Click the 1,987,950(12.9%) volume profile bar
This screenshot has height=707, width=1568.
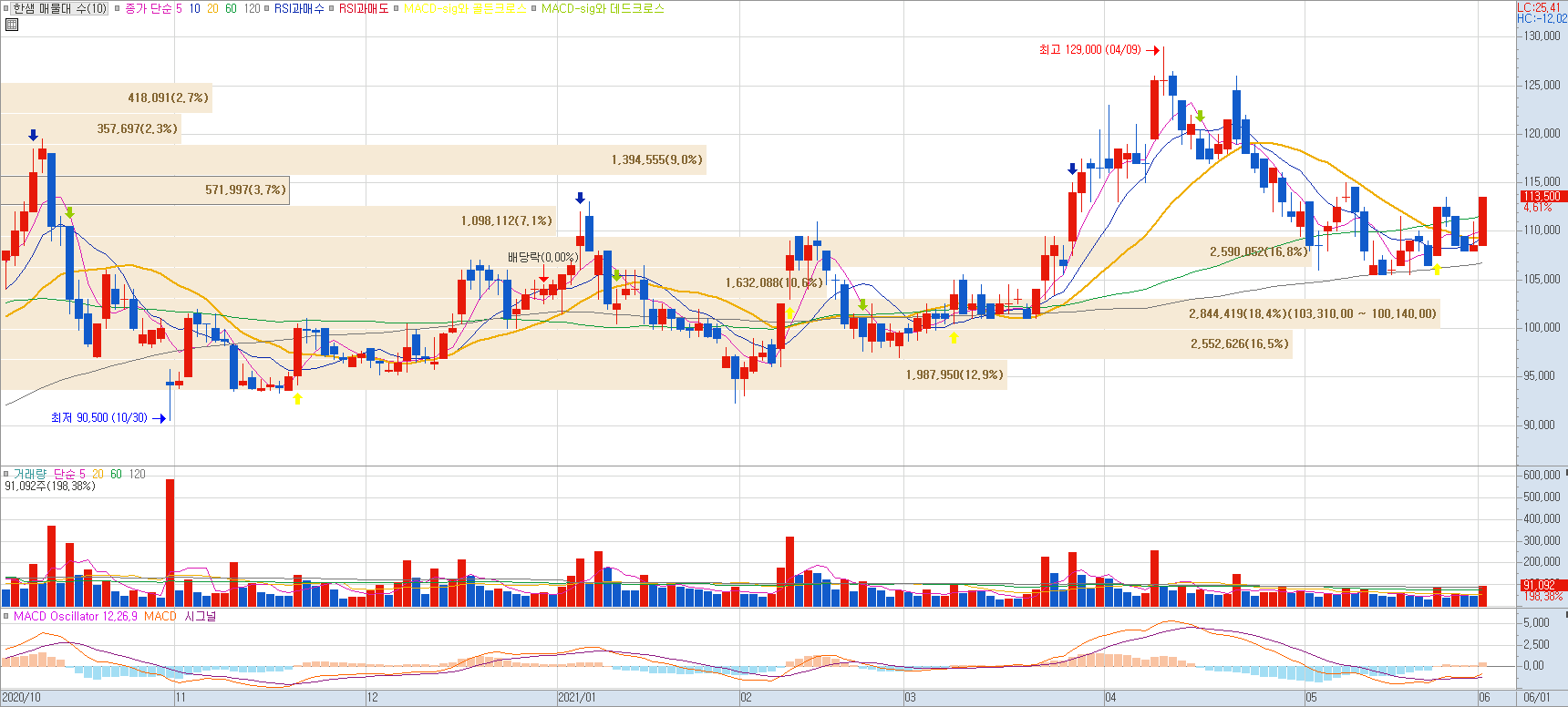pos(503,374)
